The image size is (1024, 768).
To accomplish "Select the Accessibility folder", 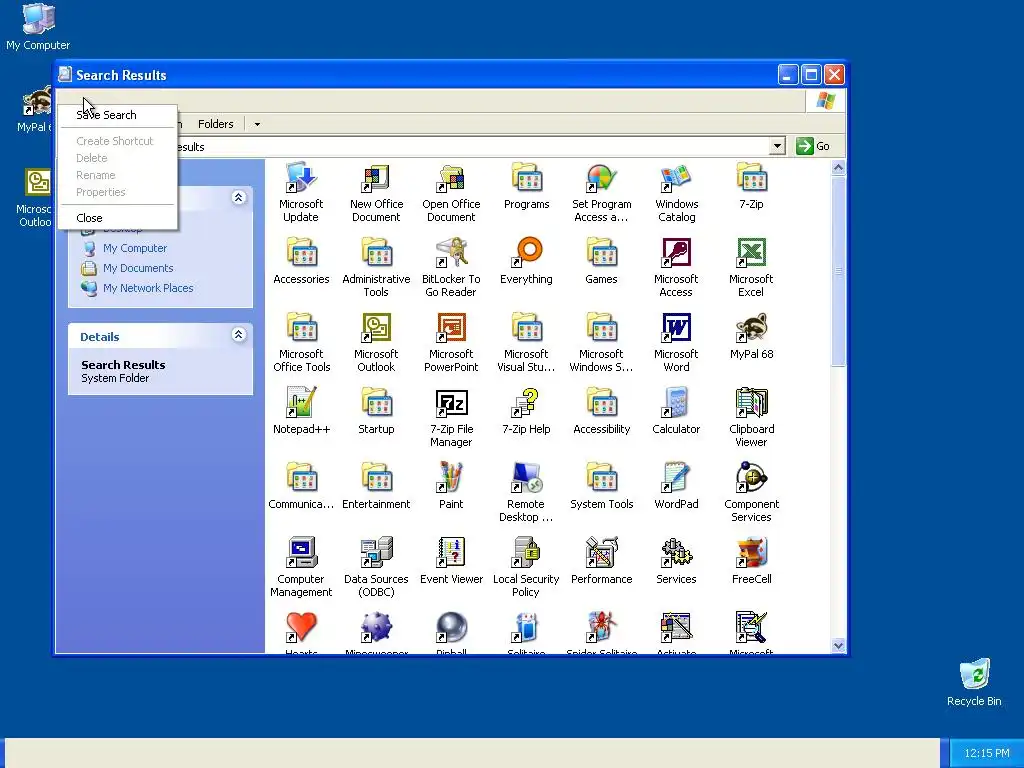I will pyautogui.click(x=601, y=411).
